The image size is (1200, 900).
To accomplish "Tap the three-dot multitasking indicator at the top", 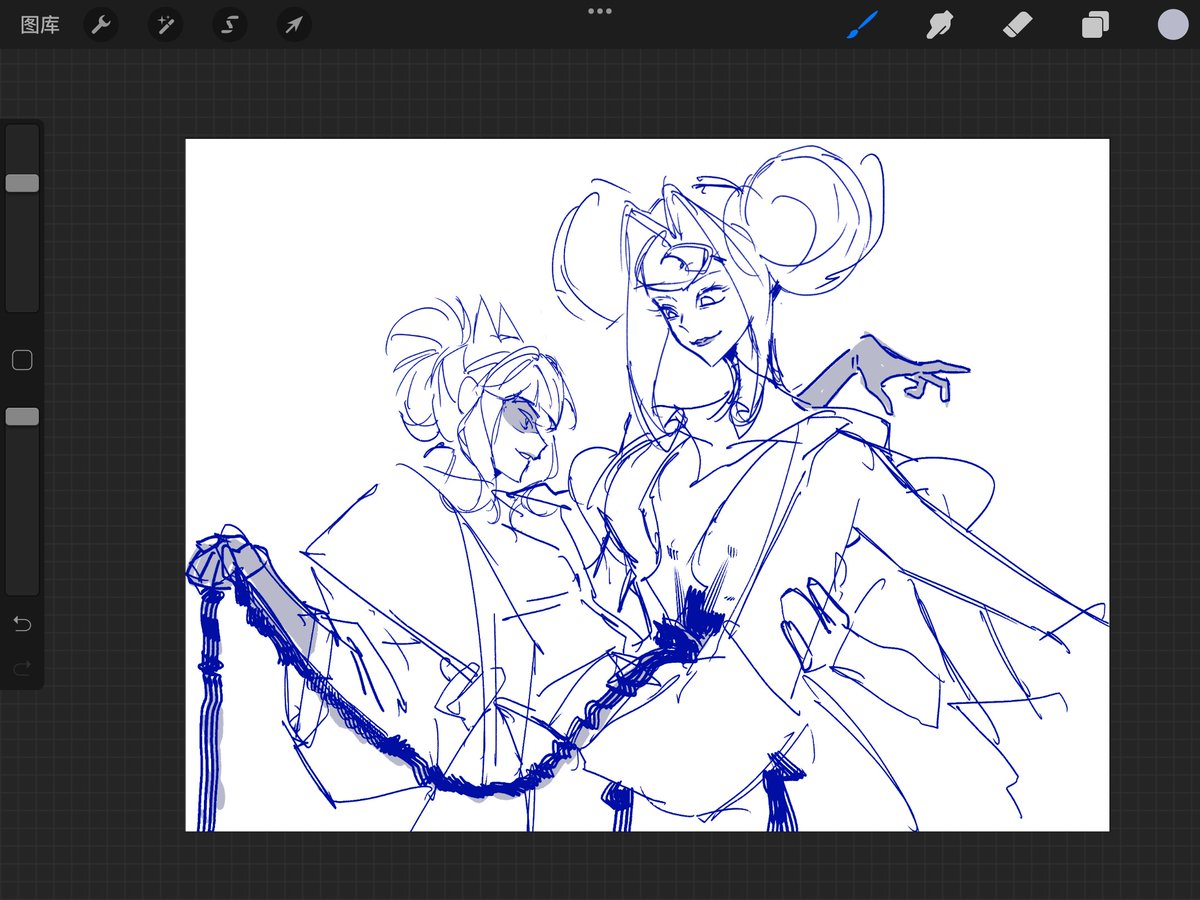I will [600, 11].
